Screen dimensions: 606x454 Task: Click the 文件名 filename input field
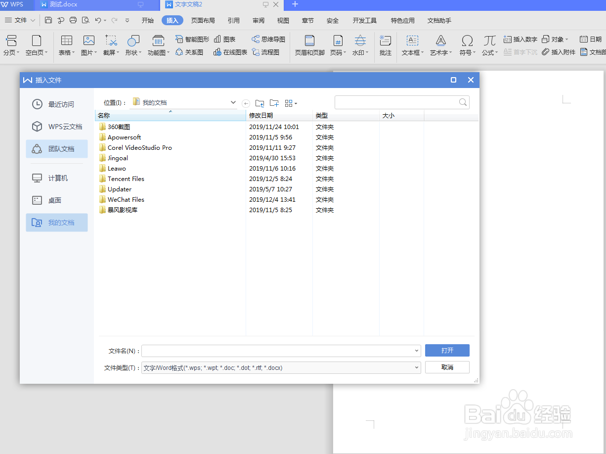[281, 351]
